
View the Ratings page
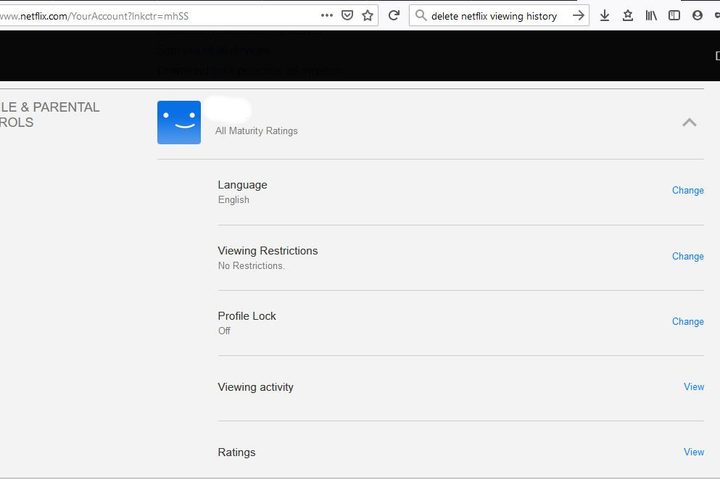click(x=694, y=452)
